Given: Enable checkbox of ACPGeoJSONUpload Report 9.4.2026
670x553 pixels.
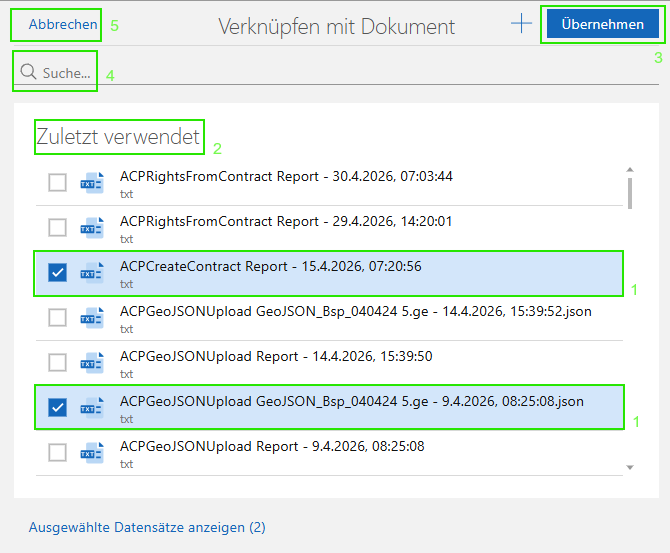Looking at the screenshot, I should tap(57, 452).
